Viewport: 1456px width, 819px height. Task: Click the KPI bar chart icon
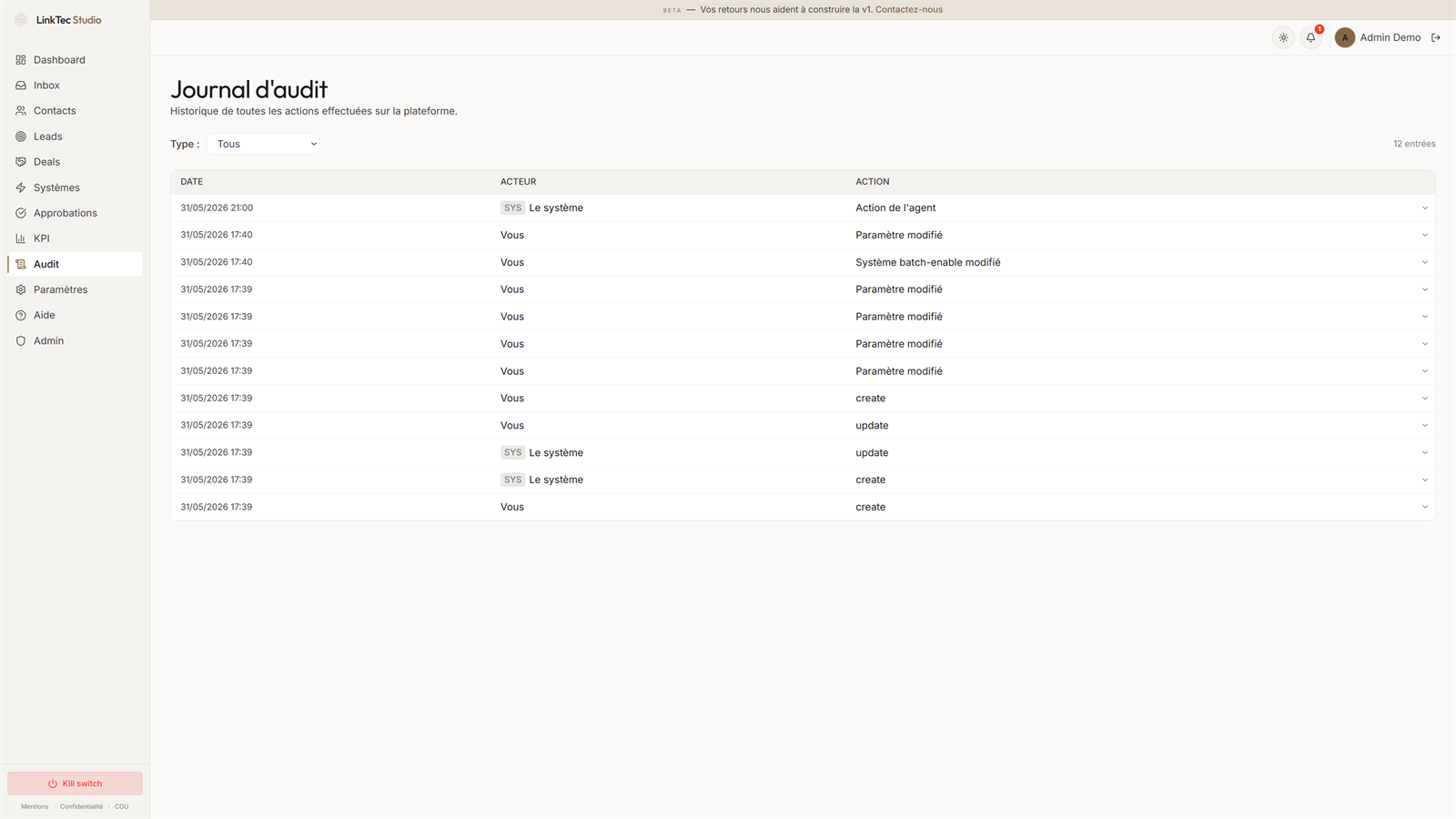[x=21, y=238]
